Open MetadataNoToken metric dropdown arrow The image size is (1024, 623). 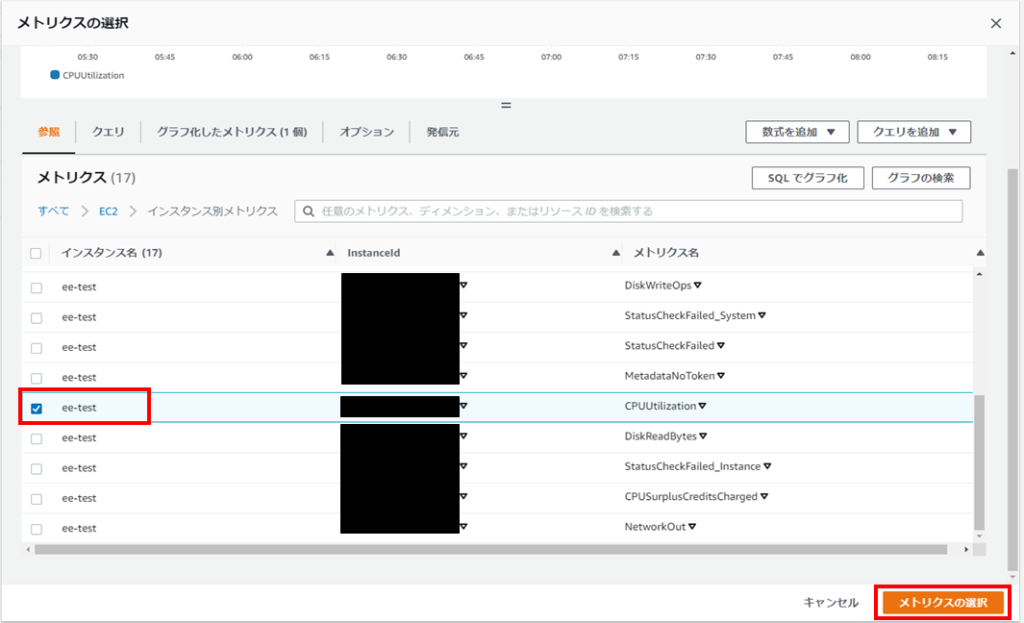tap(721, 375)
